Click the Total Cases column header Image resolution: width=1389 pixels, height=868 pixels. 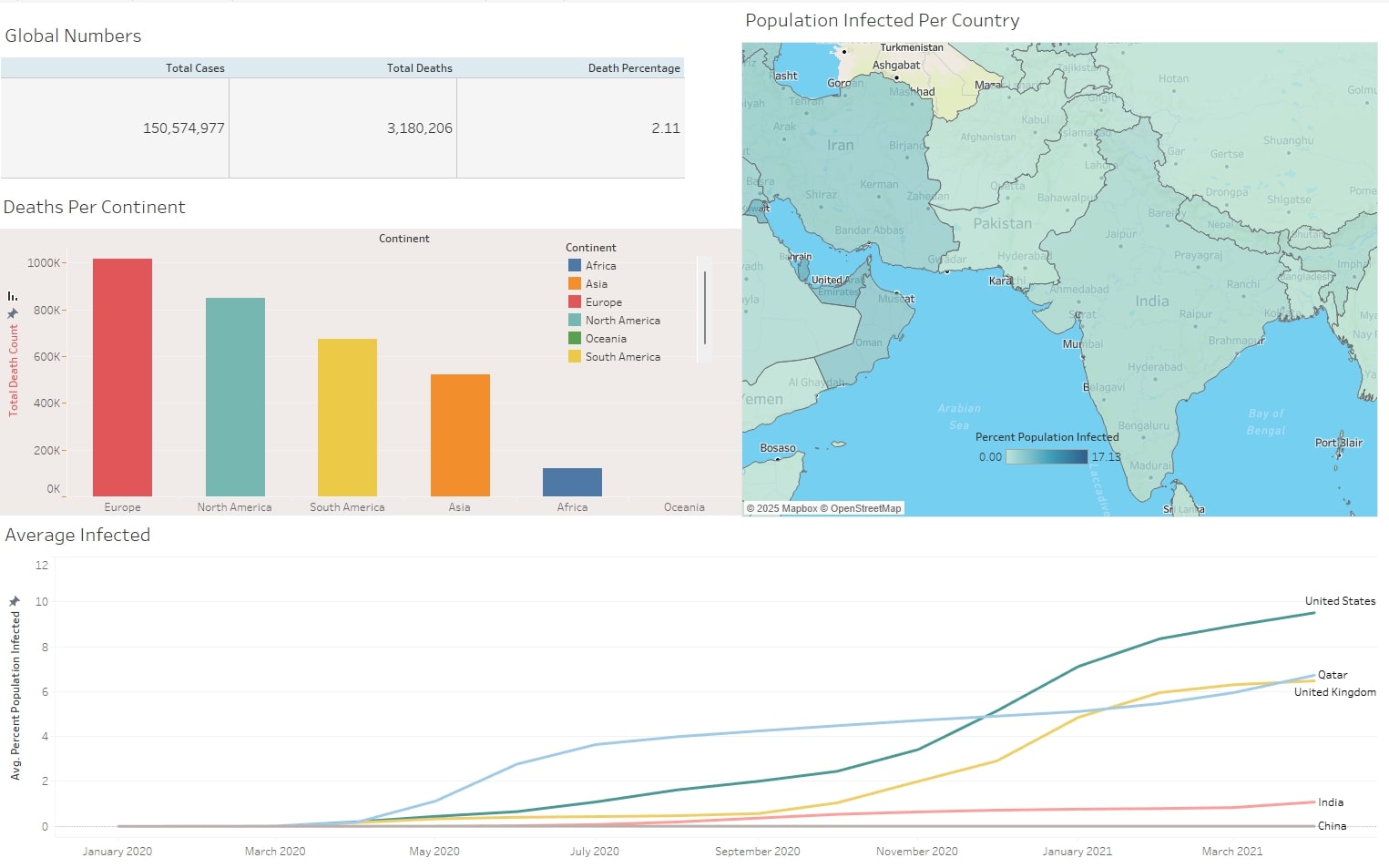(195, 68)
